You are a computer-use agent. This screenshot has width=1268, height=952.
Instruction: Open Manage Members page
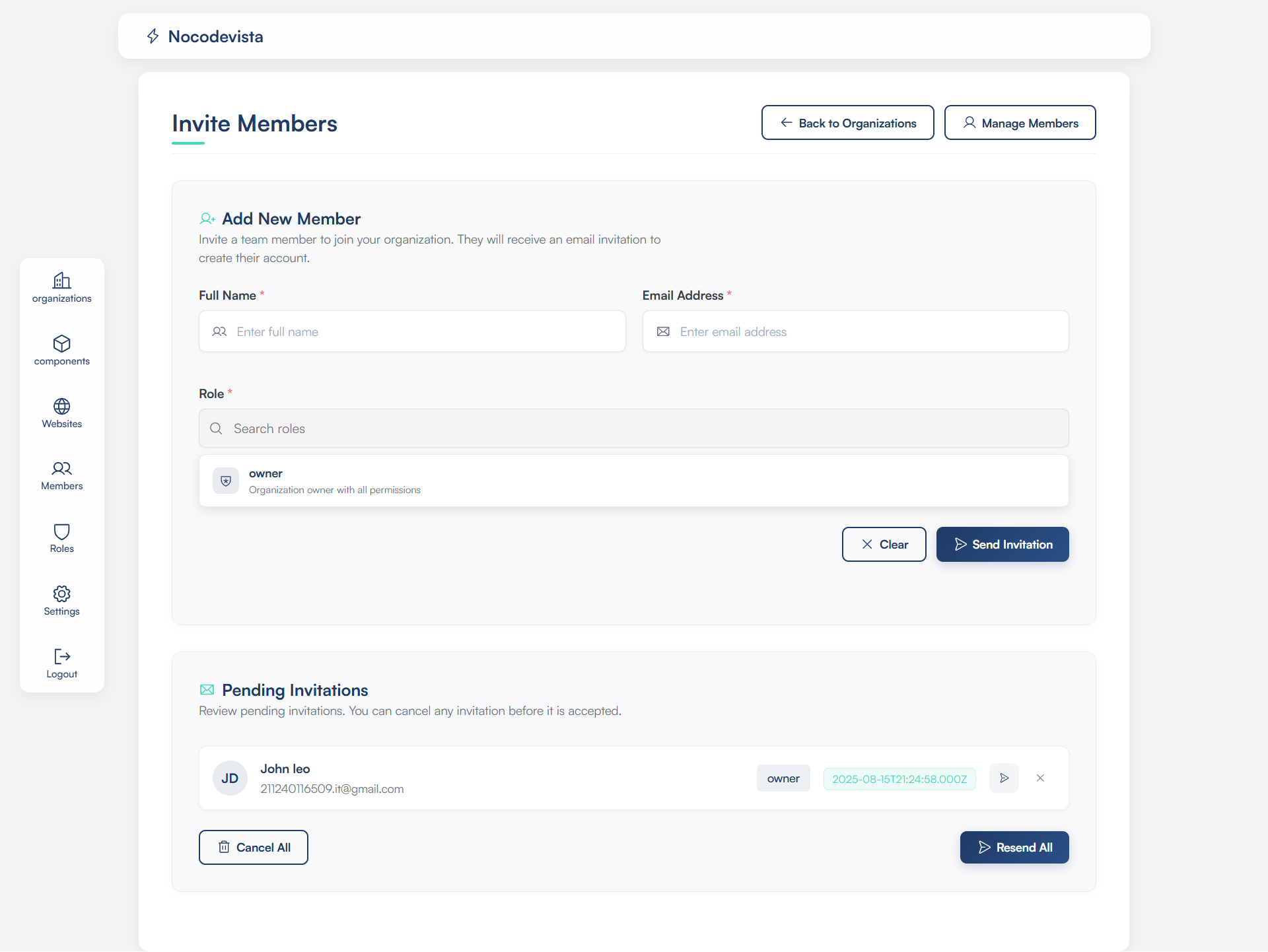[x=1020, y=123]
